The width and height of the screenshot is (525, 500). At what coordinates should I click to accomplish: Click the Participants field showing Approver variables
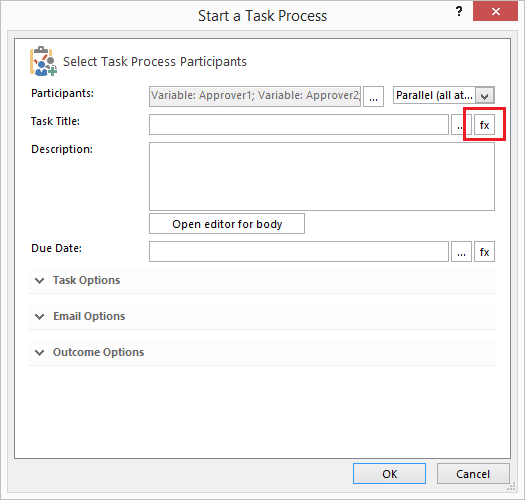point(255,96)
